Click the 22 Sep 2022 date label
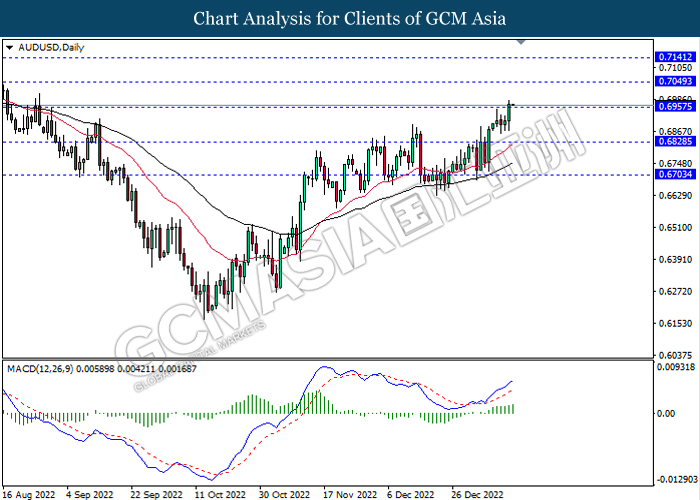 click(157, 495)
